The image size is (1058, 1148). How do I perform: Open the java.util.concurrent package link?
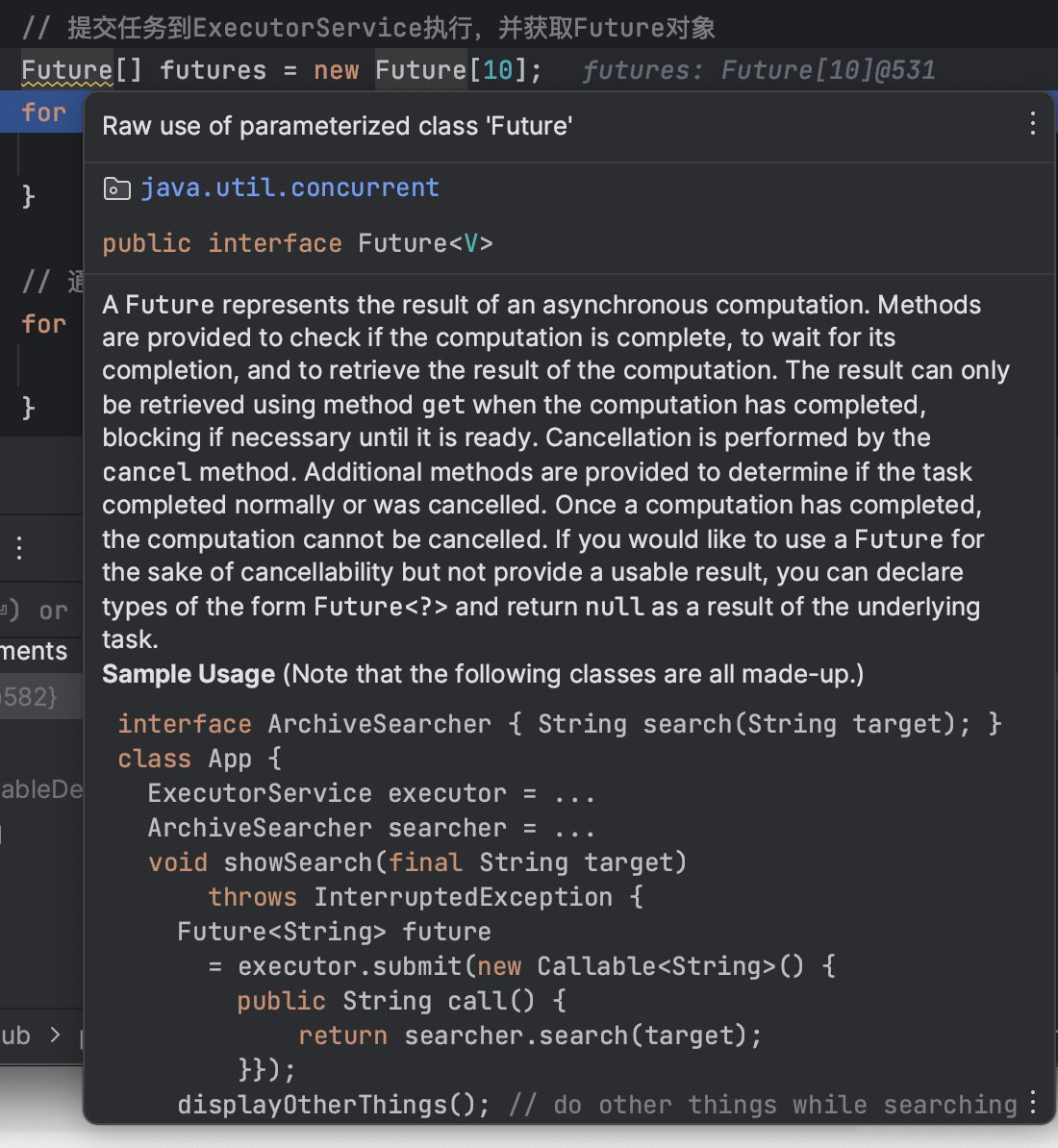point(290,187)
